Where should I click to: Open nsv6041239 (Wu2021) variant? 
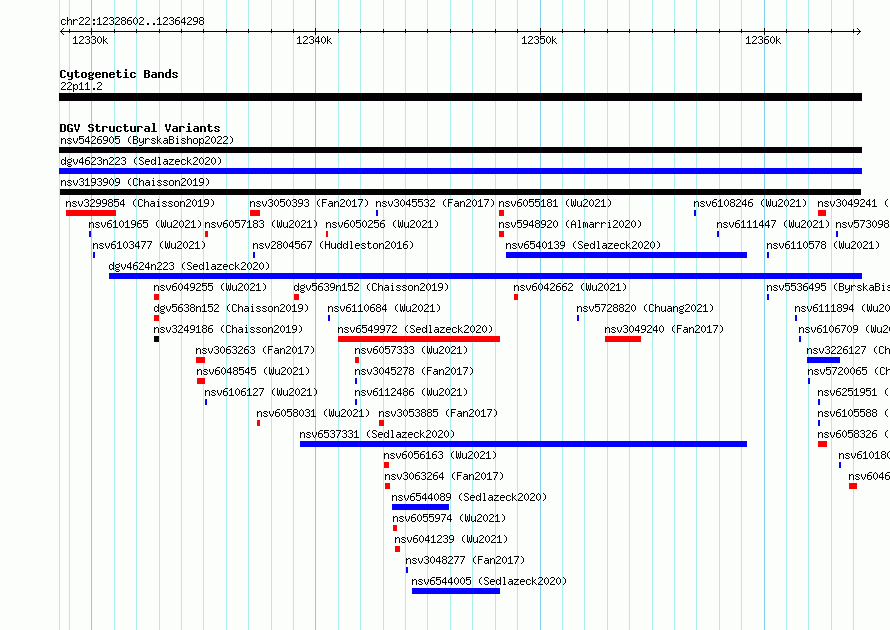(x=451, y=539)
